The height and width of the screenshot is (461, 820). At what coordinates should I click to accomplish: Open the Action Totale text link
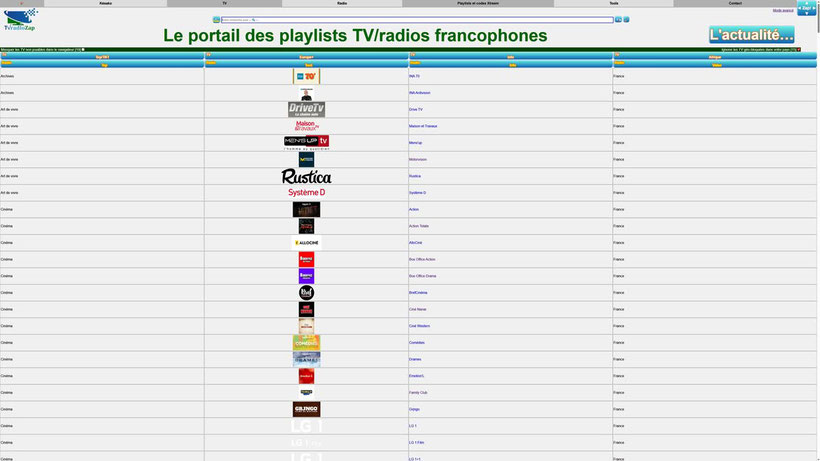[419, 226]
